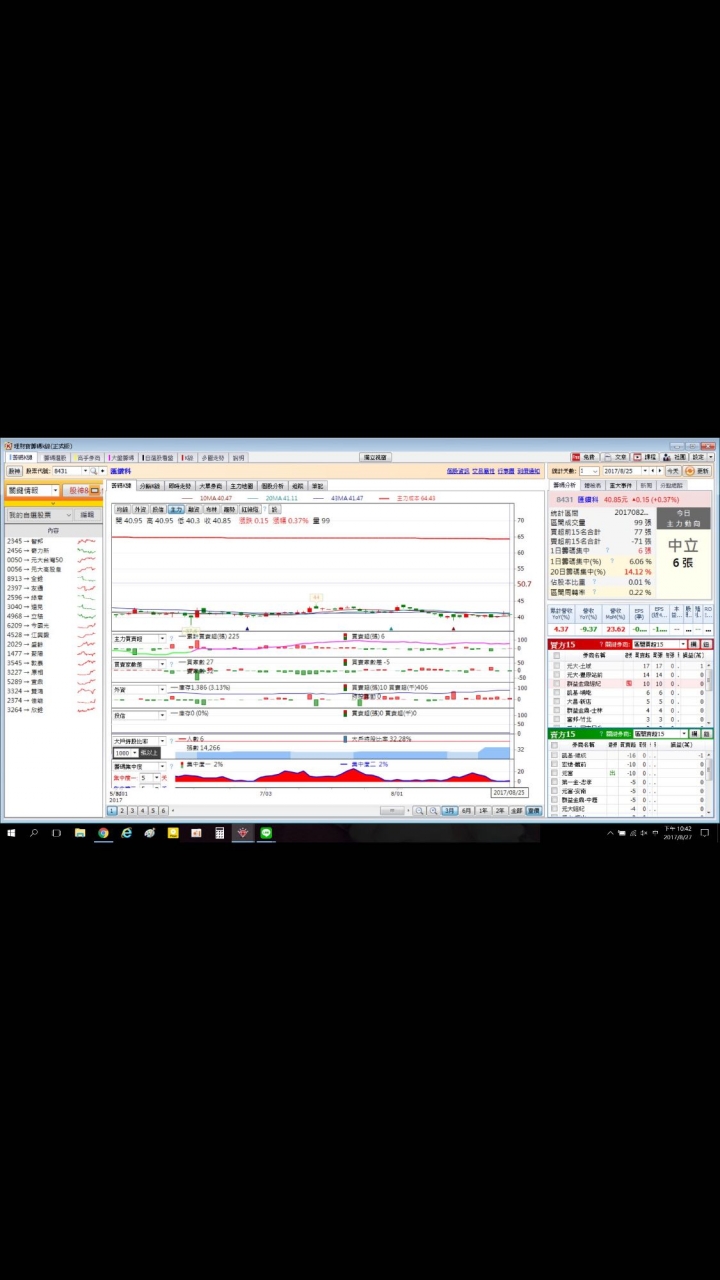Screen dimensions: 720x1280
Task: Select the 6月 time range button
Action: [466, 811]
